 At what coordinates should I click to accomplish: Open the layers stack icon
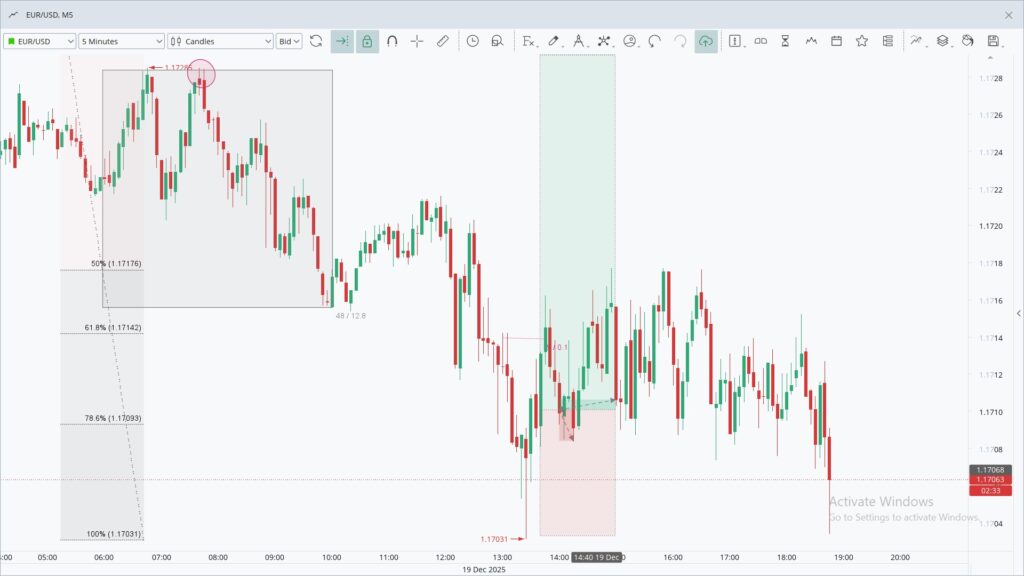[942, 41]
